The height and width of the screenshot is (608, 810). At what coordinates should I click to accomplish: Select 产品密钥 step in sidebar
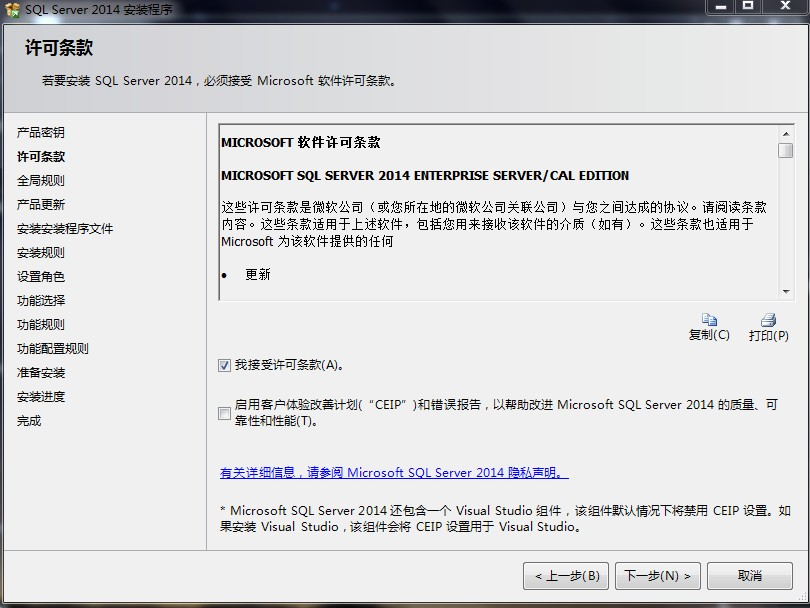41,133
